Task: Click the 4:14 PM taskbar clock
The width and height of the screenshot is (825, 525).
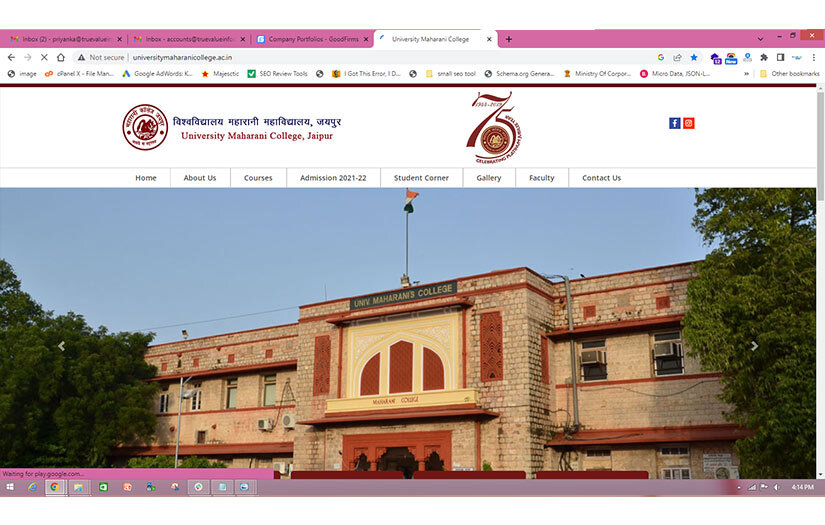Action: (803, 487)
